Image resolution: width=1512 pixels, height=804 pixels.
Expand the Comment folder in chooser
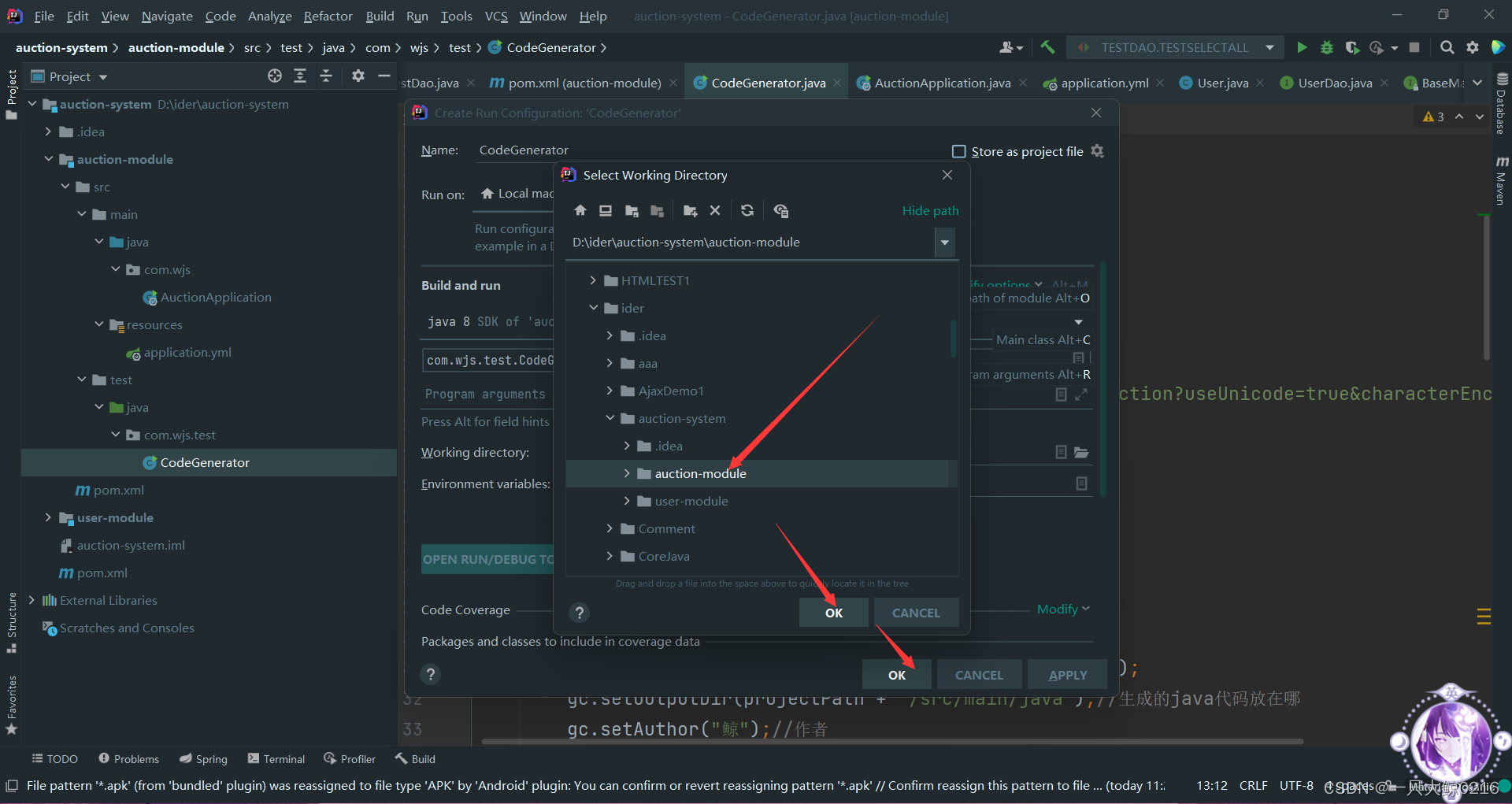(610, 528)
